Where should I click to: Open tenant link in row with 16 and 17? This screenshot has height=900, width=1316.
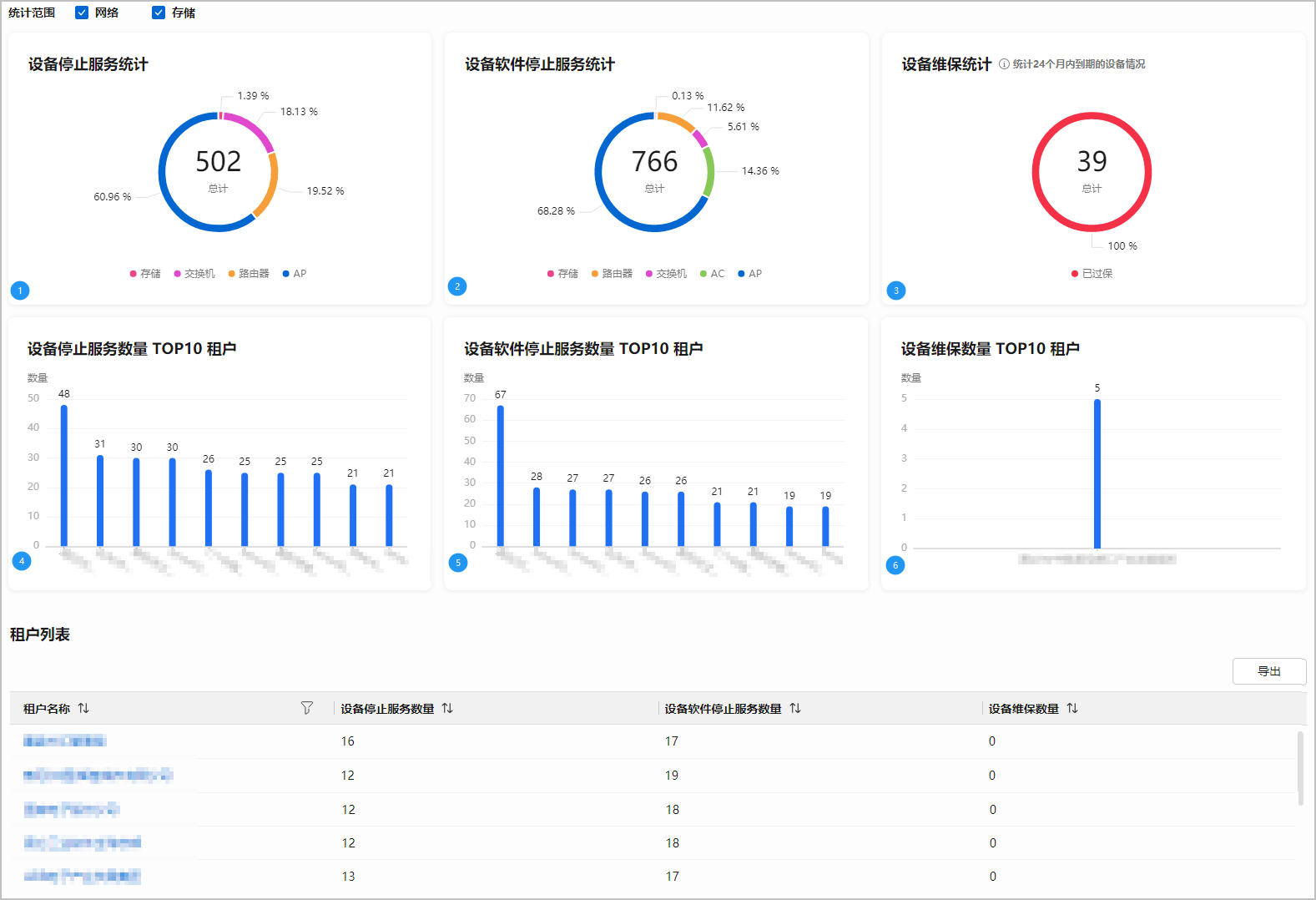[x=65, y=741]
